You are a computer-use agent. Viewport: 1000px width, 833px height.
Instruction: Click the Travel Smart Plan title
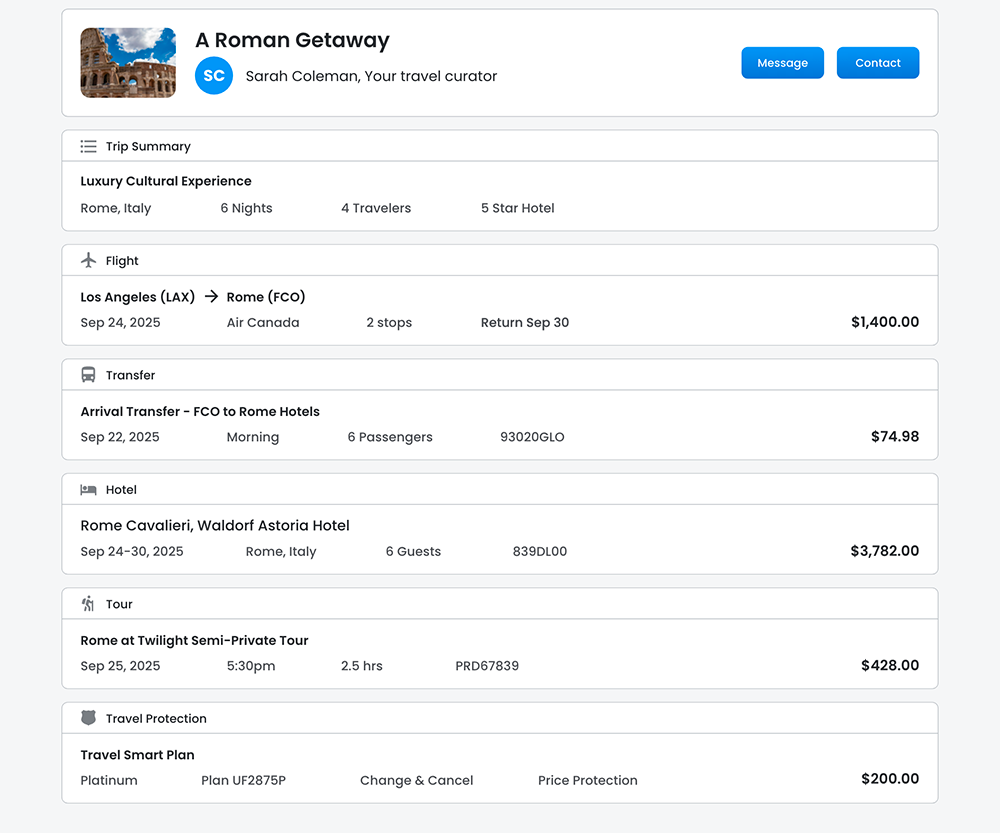click(x=137, y=755)
